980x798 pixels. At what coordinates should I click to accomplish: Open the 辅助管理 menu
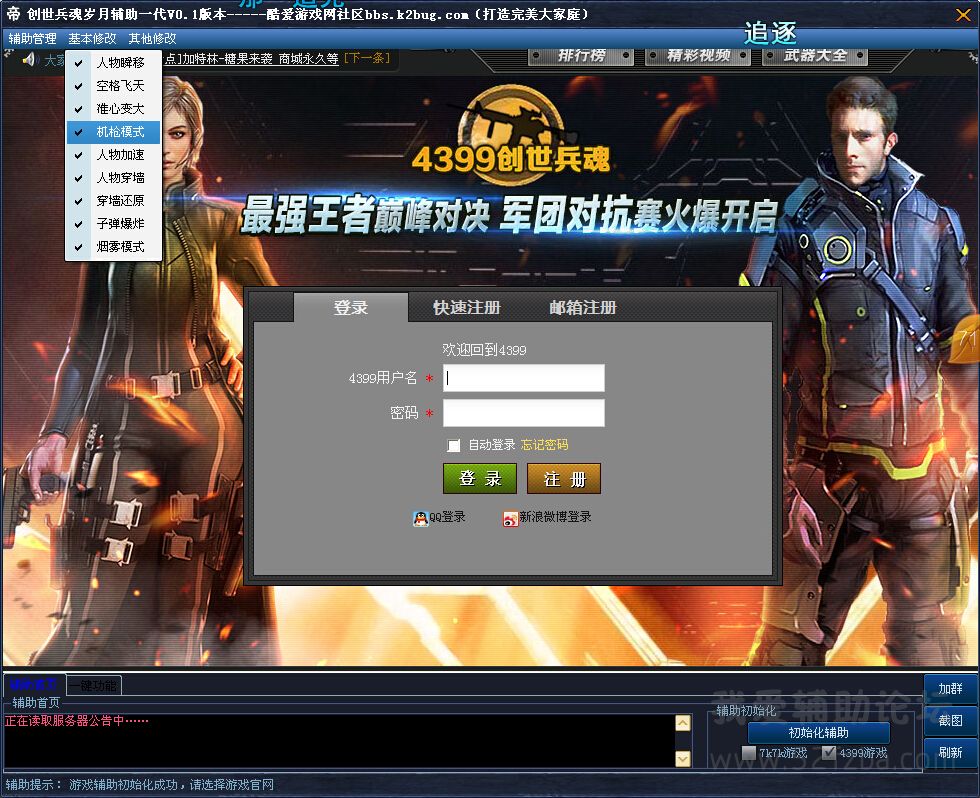32,39
